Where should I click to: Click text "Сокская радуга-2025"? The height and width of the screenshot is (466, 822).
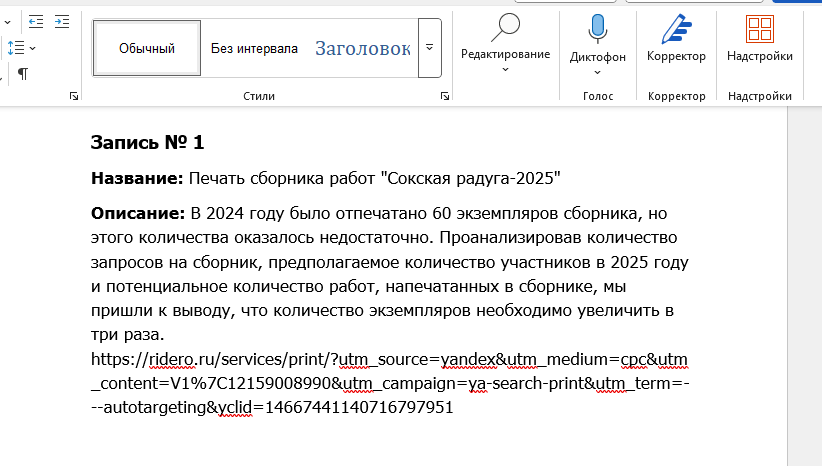(x=473, y=178)
